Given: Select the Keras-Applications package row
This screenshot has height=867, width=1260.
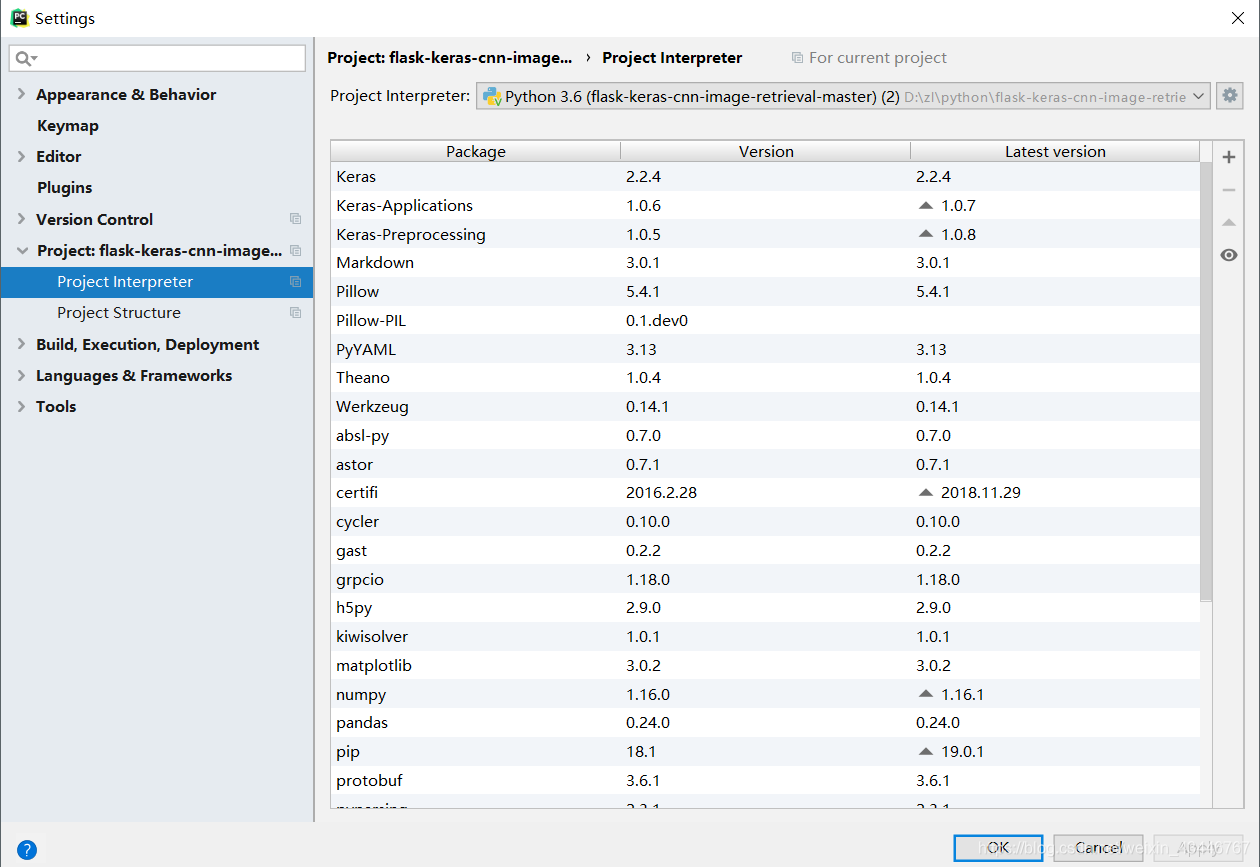Looking at the screenshot, I should pos(766,205).
